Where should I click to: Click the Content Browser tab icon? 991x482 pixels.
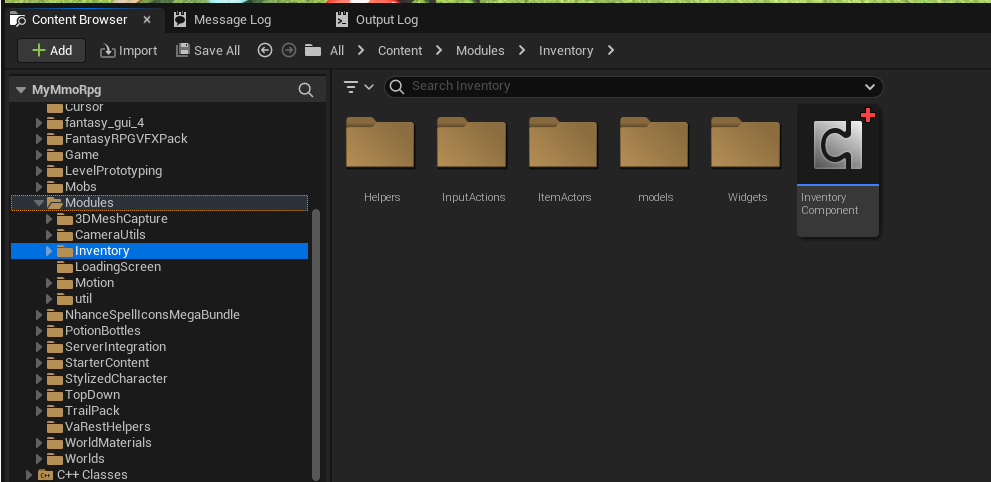coord(18,20)
